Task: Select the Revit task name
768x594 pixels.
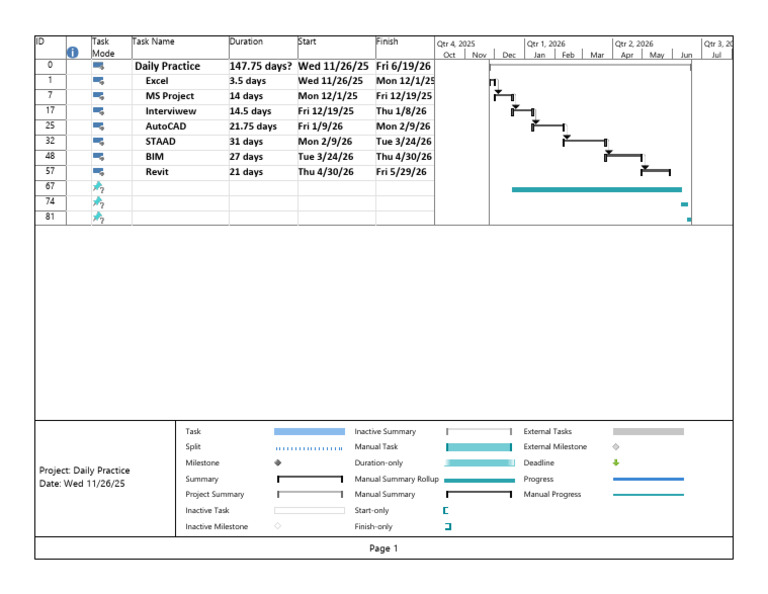Action: [x=157, y=172]
